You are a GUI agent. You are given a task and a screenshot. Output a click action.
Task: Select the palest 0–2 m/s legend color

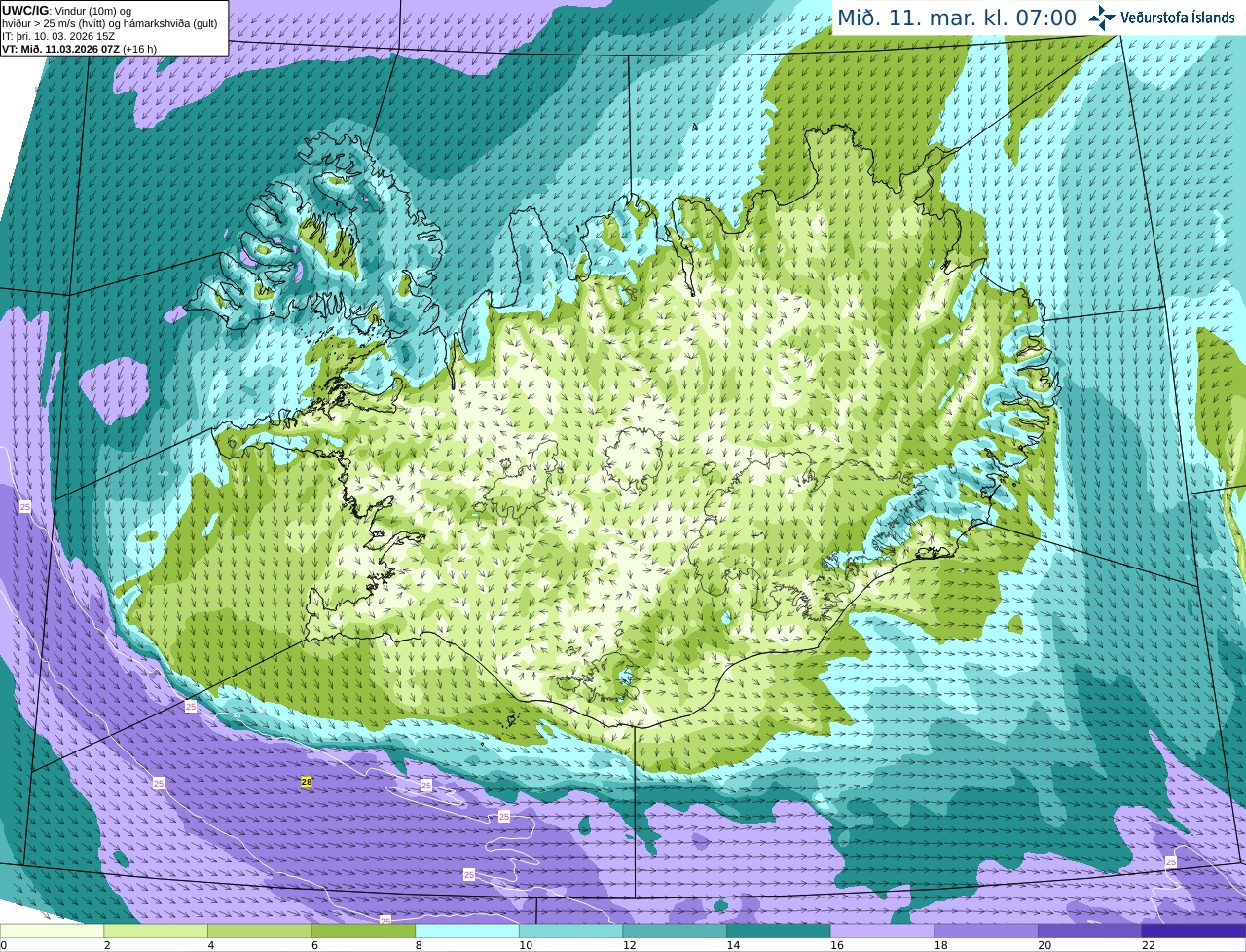coord(52,931)
